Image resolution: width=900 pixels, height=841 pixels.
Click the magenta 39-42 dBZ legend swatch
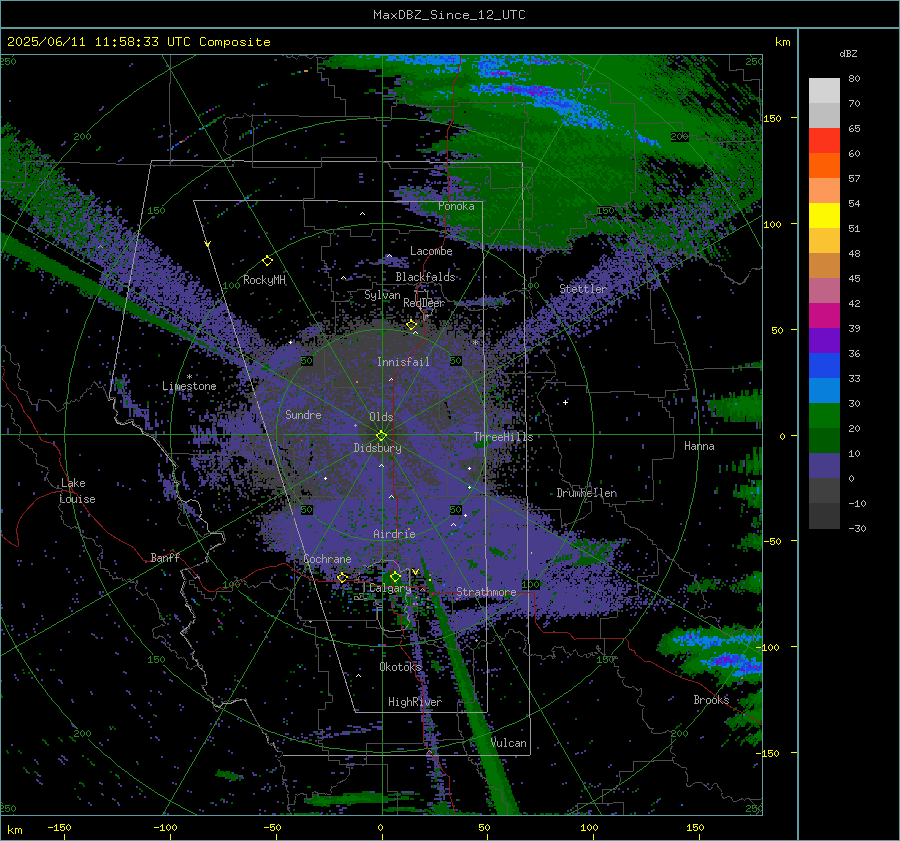pos(824,316)
